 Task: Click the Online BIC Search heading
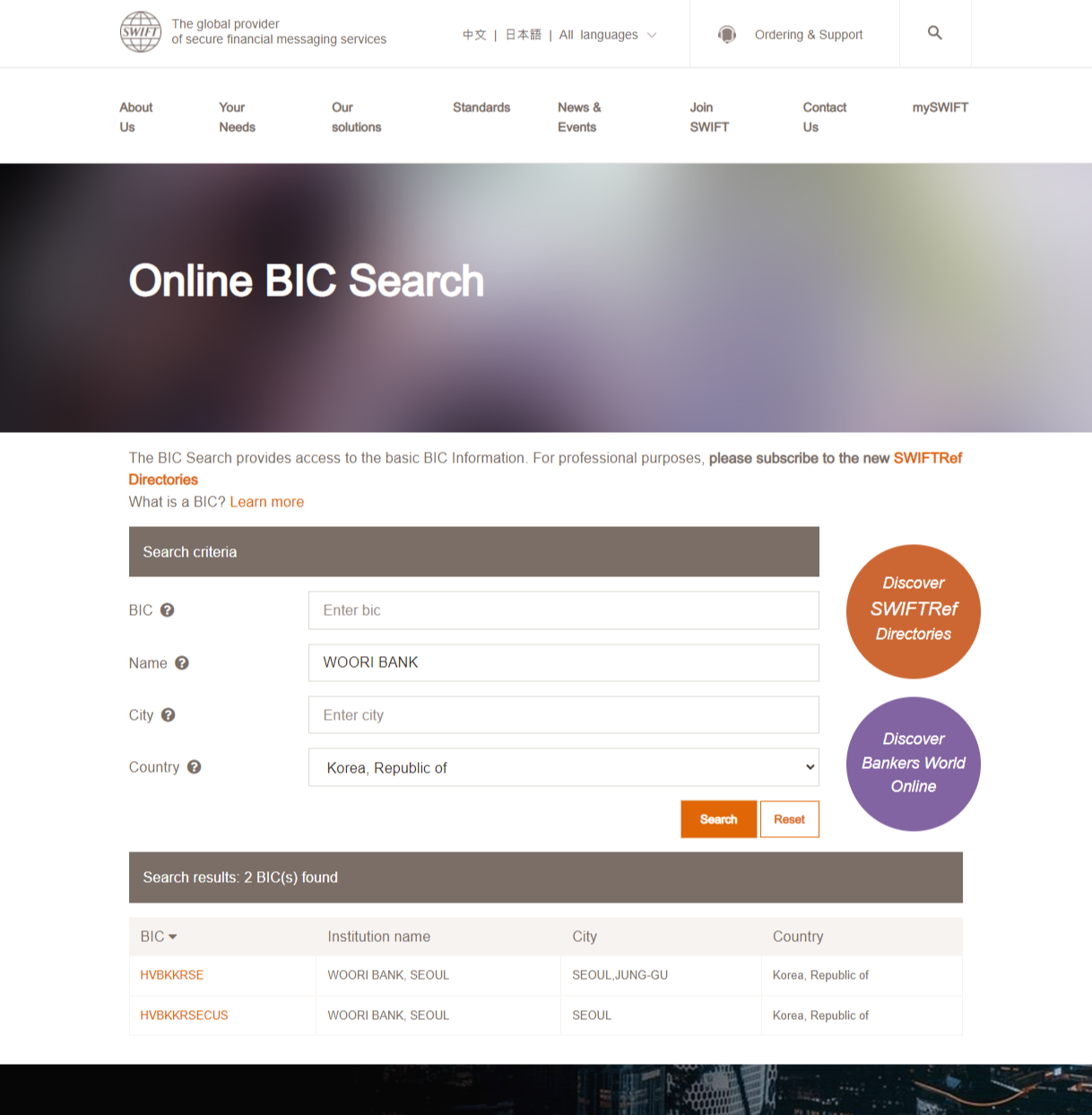point(307,281)
